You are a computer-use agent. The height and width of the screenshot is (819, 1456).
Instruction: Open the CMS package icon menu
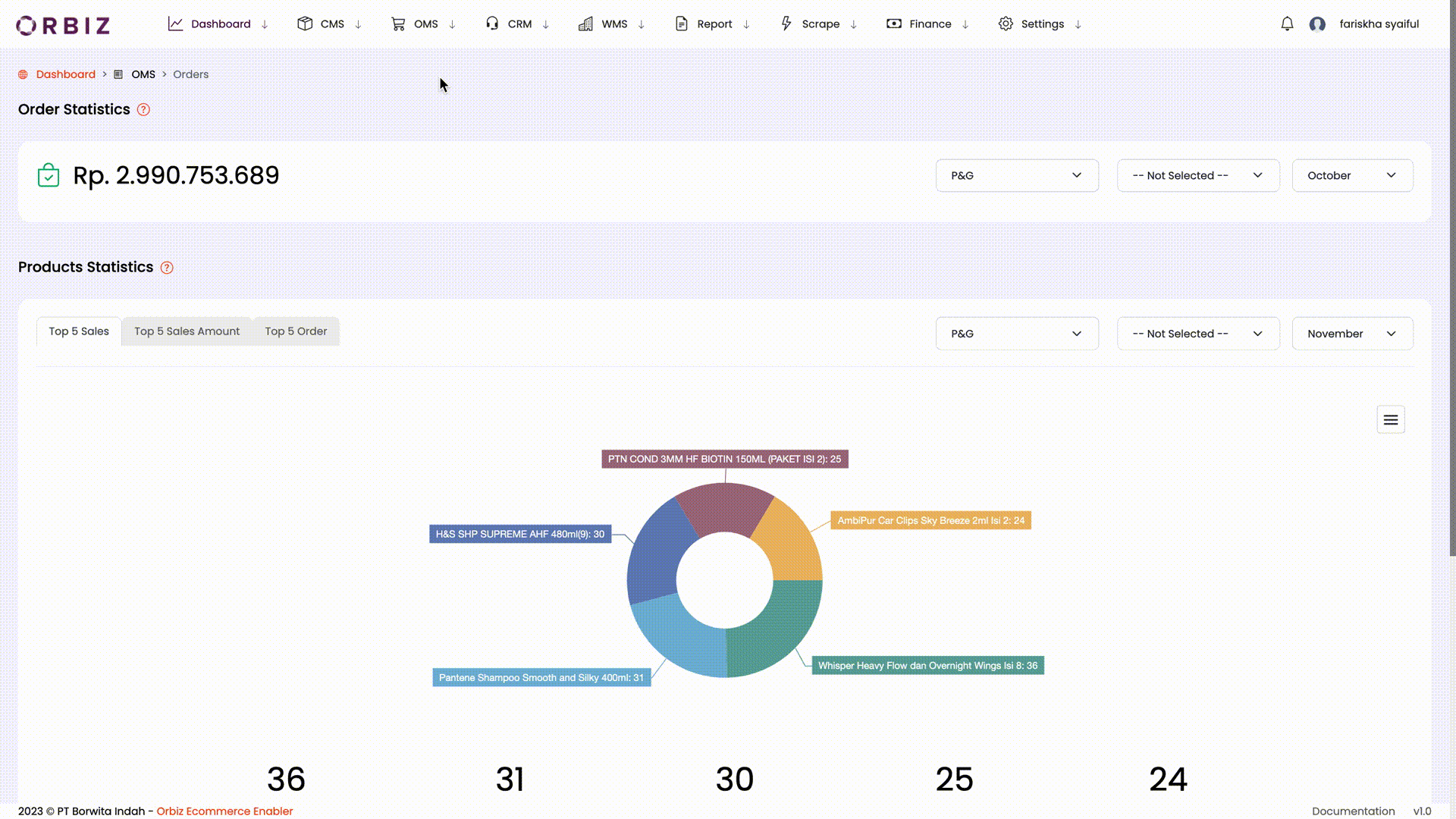306,24
